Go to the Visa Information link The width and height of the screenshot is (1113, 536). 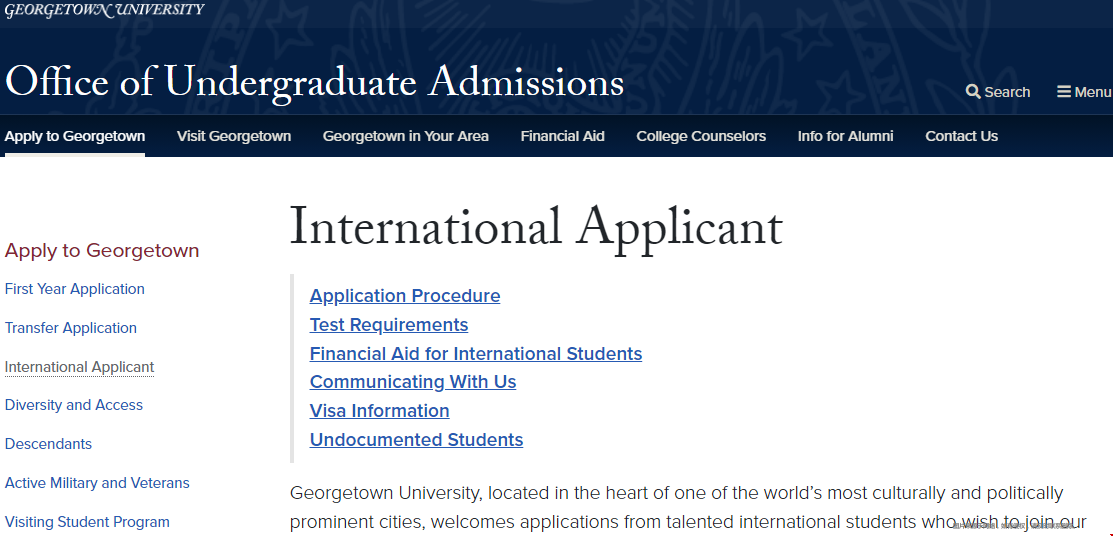pos(379,411)
